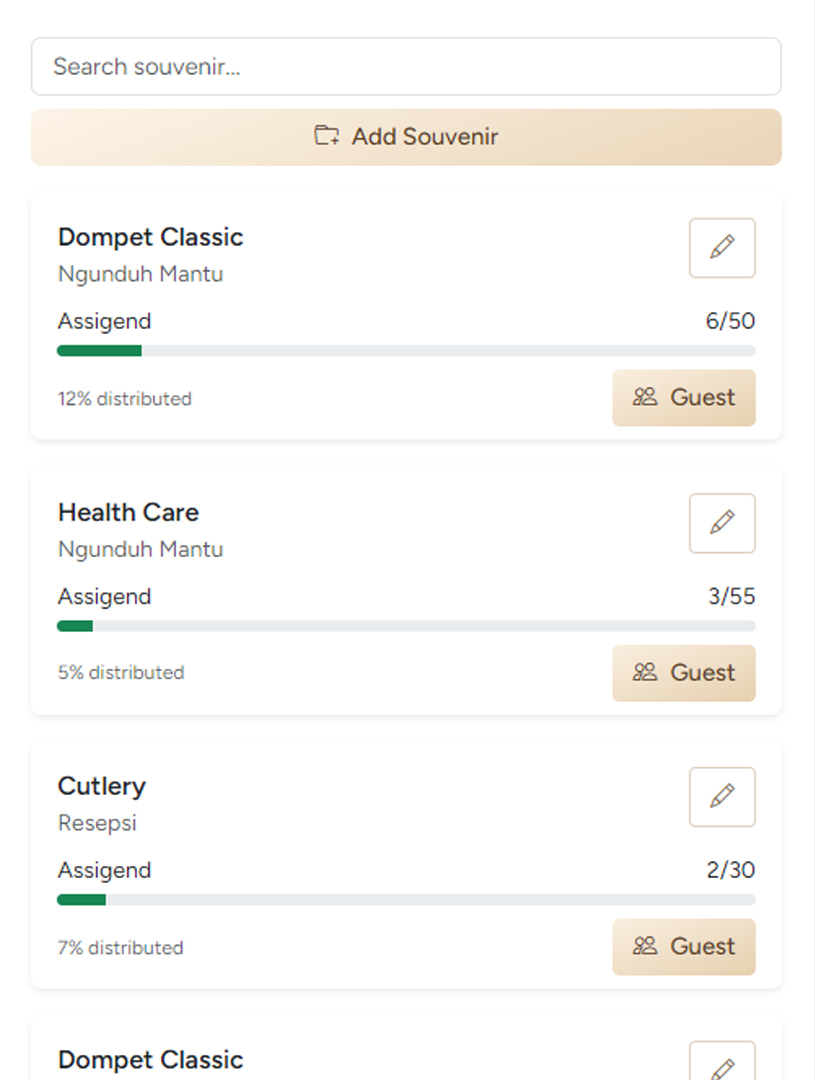Edit the first Dompet Classic souvenir
815x1080 pixels.
(722, 248)
